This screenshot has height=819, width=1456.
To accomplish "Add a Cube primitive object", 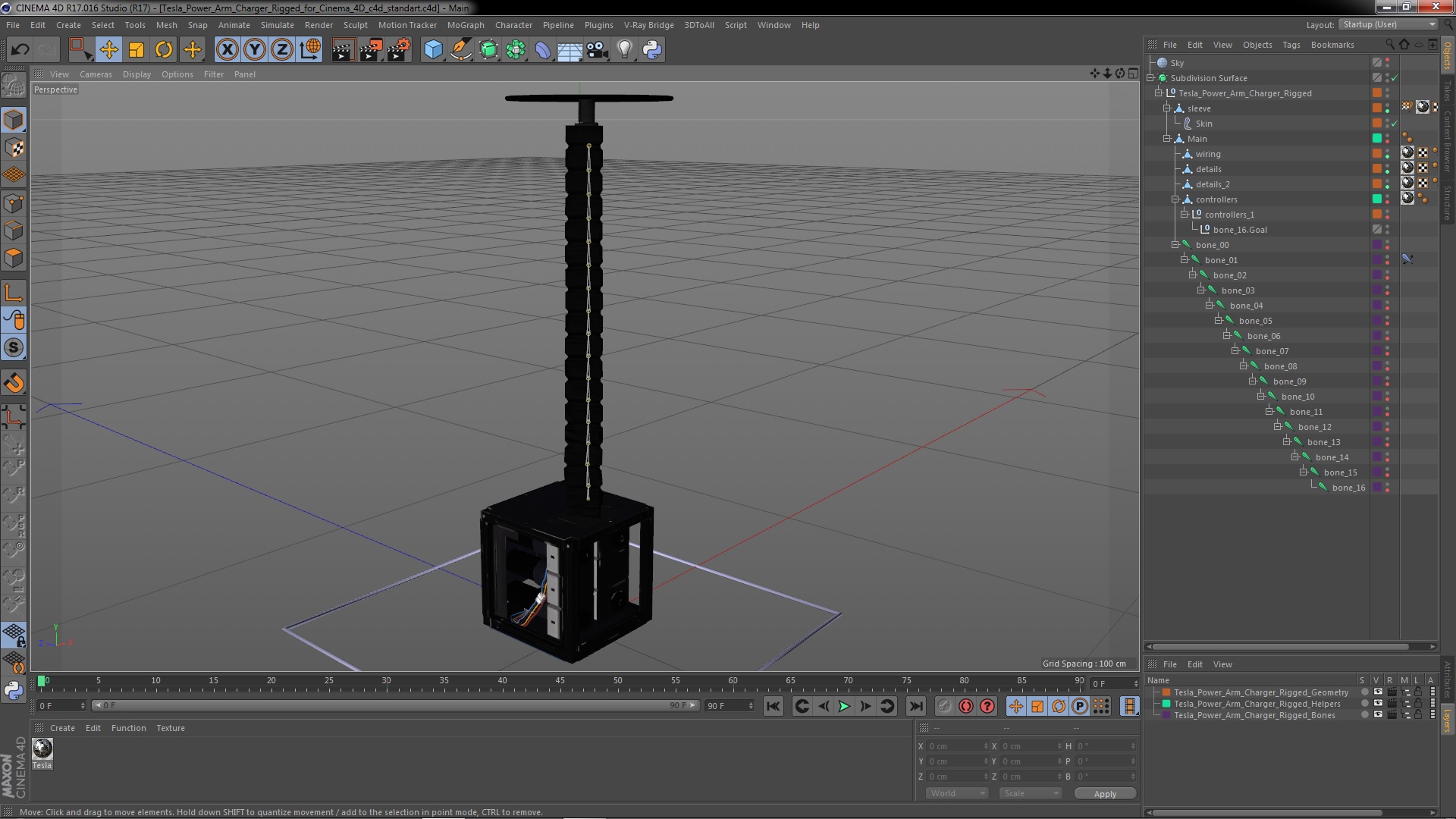I will (x=433, y=50).
